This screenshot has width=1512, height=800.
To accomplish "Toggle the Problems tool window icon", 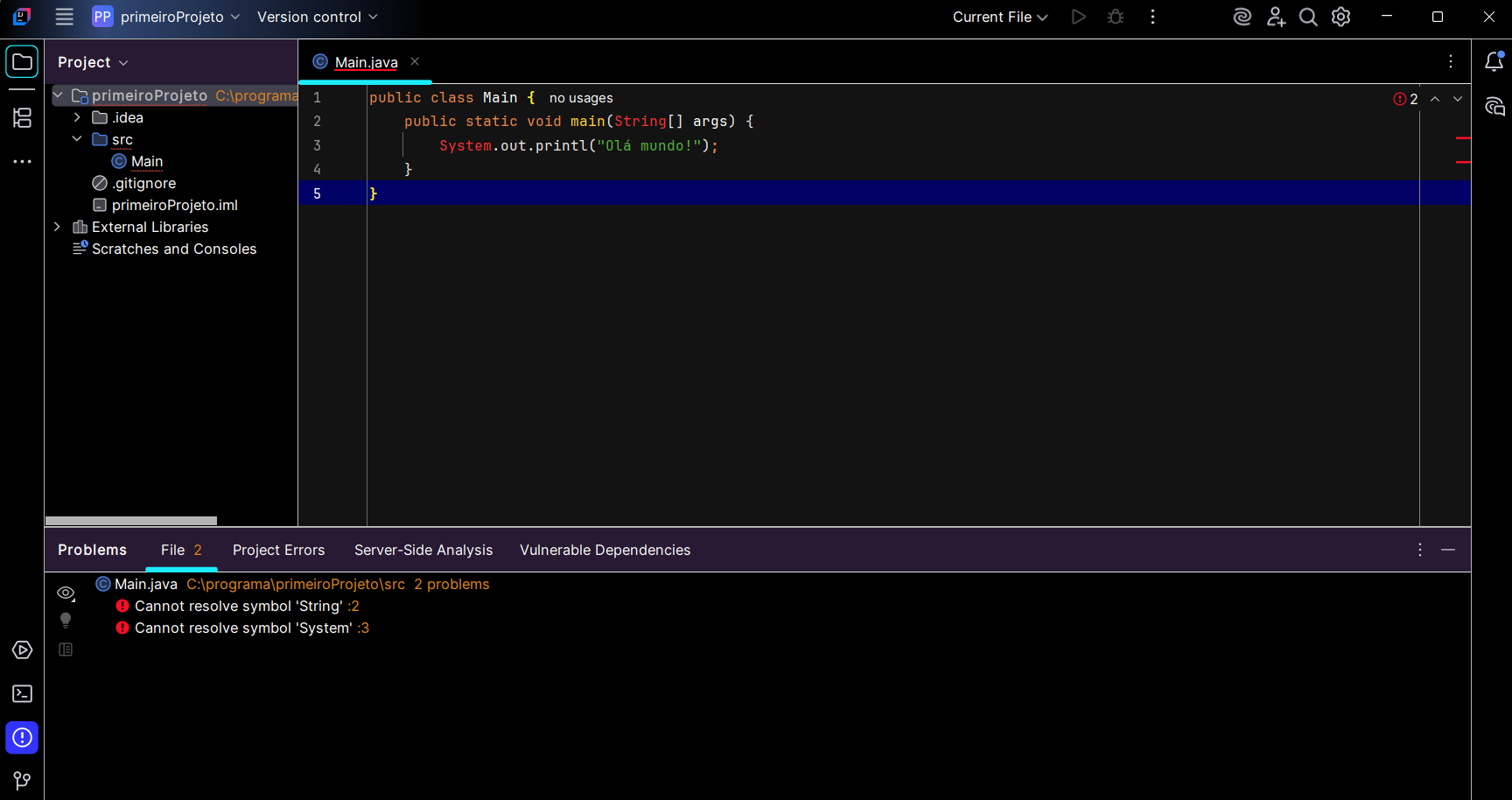I will tap(22, 738).
